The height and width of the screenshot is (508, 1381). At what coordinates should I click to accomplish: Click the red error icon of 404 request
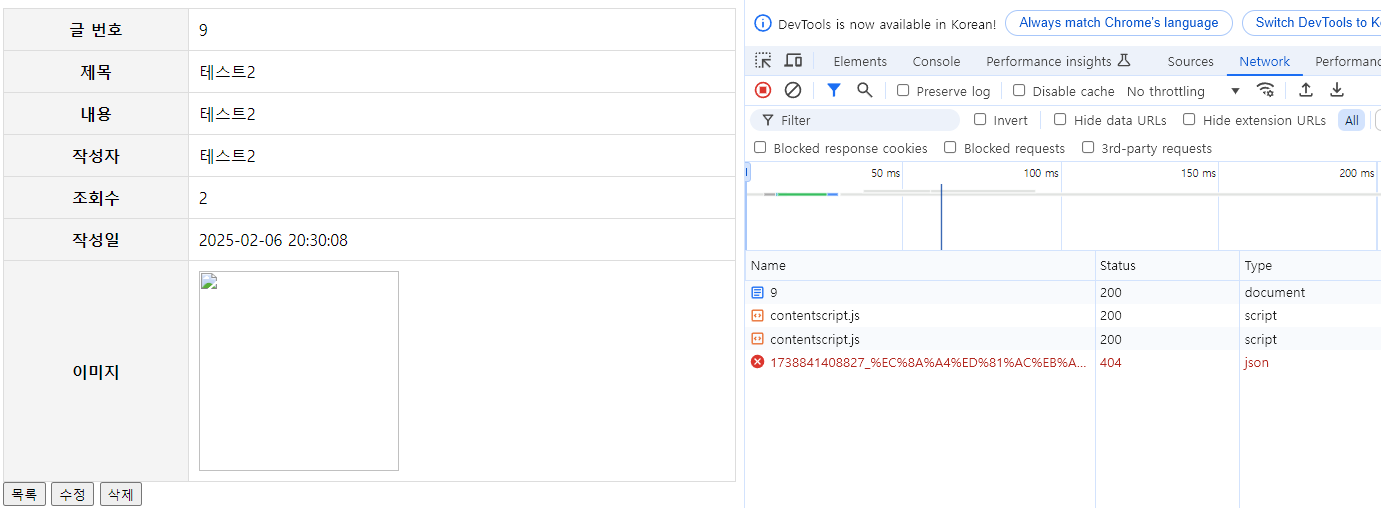pos(757,362)
